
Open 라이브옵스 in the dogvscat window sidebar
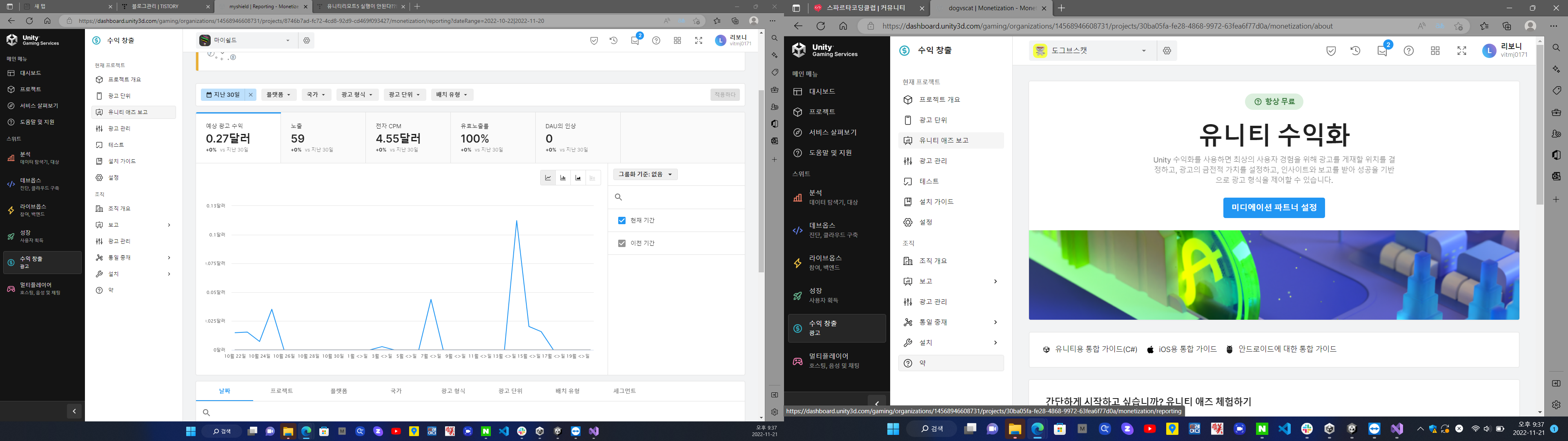pyautogui.click(x=837, y=263)
